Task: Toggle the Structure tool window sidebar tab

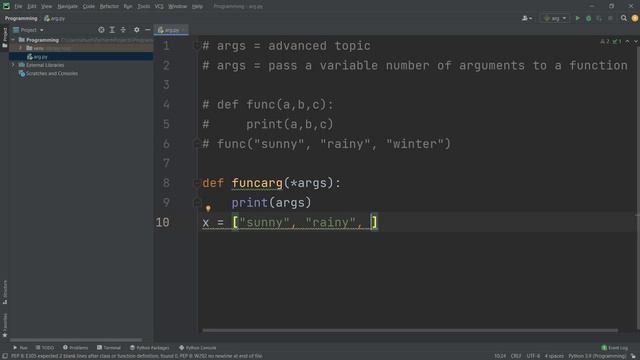Action: [x=4, y=292]
